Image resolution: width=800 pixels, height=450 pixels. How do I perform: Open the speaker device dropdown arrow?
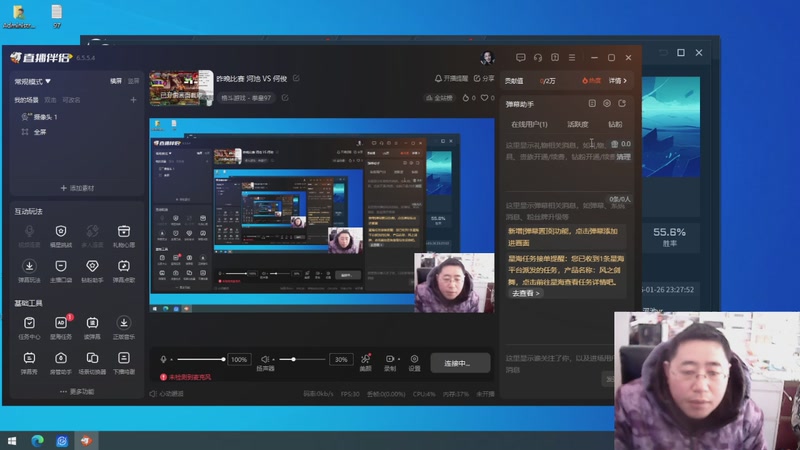[x=273, y=360]
